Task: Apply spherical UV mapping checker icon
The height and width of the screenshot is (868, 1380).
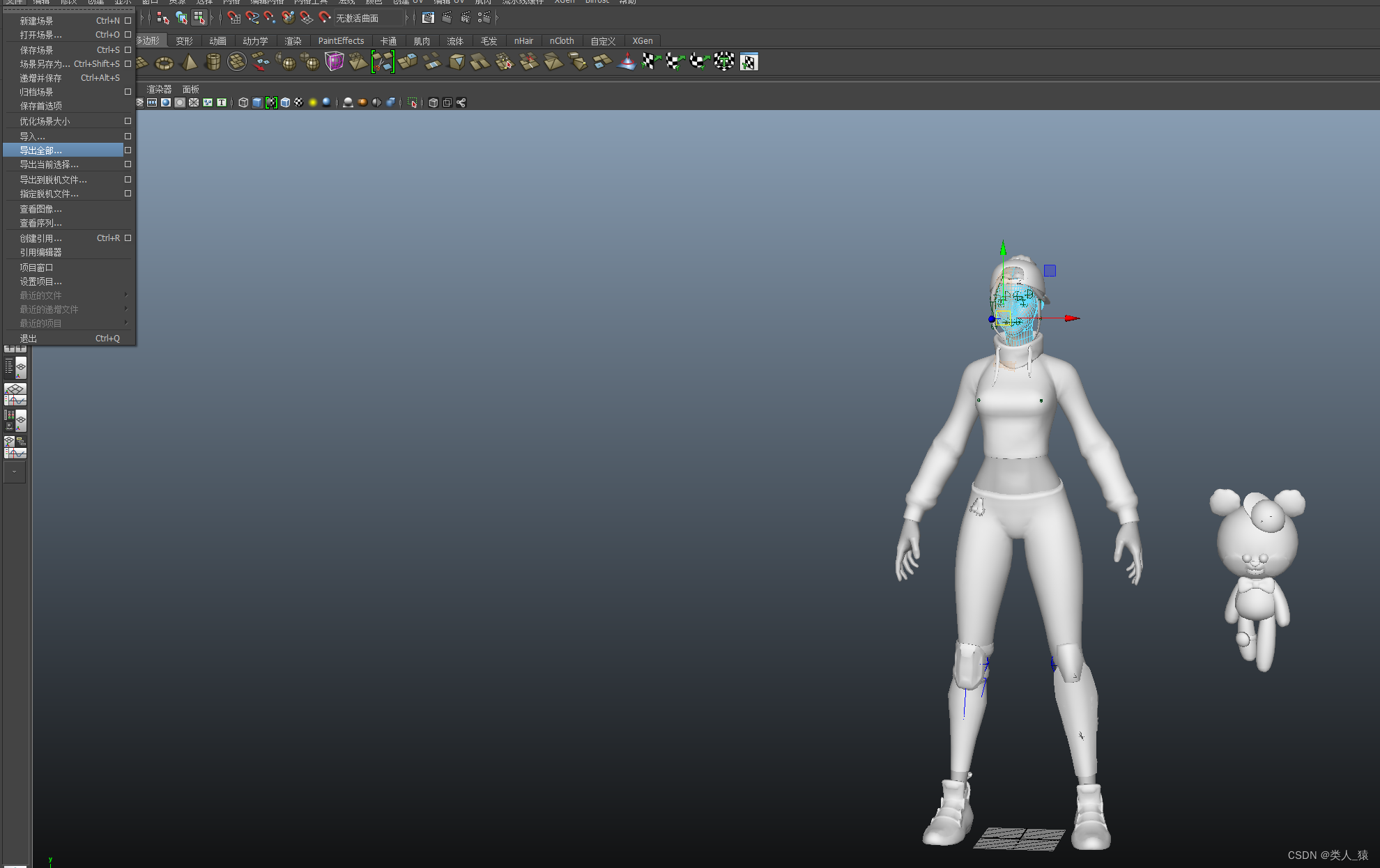Action: tap(700, 63)
